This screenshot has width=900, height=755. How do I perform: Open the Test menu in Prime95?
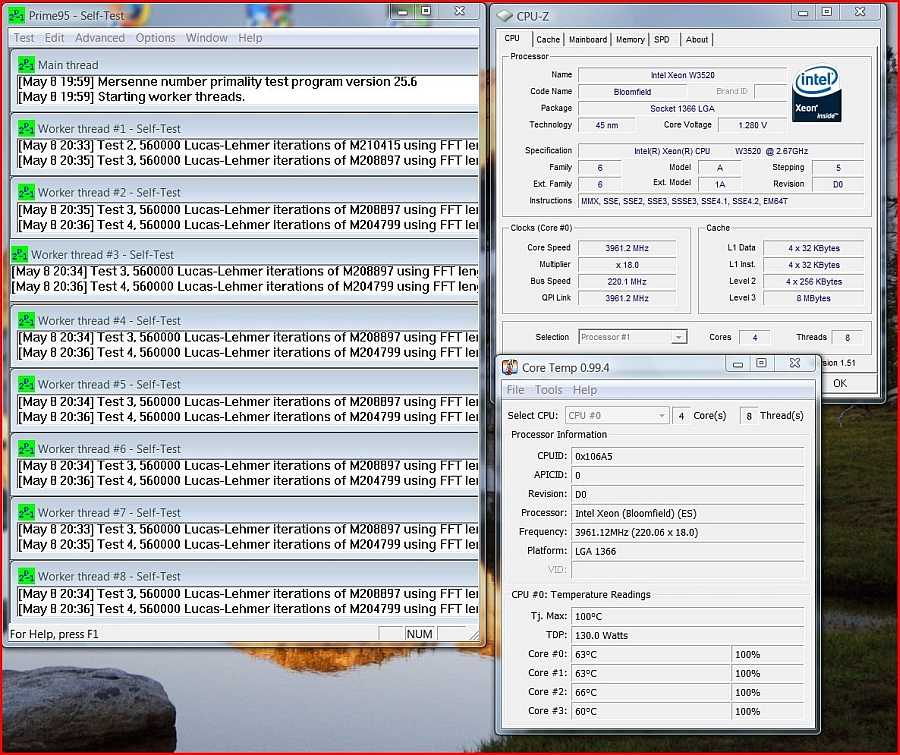(24, 38)
